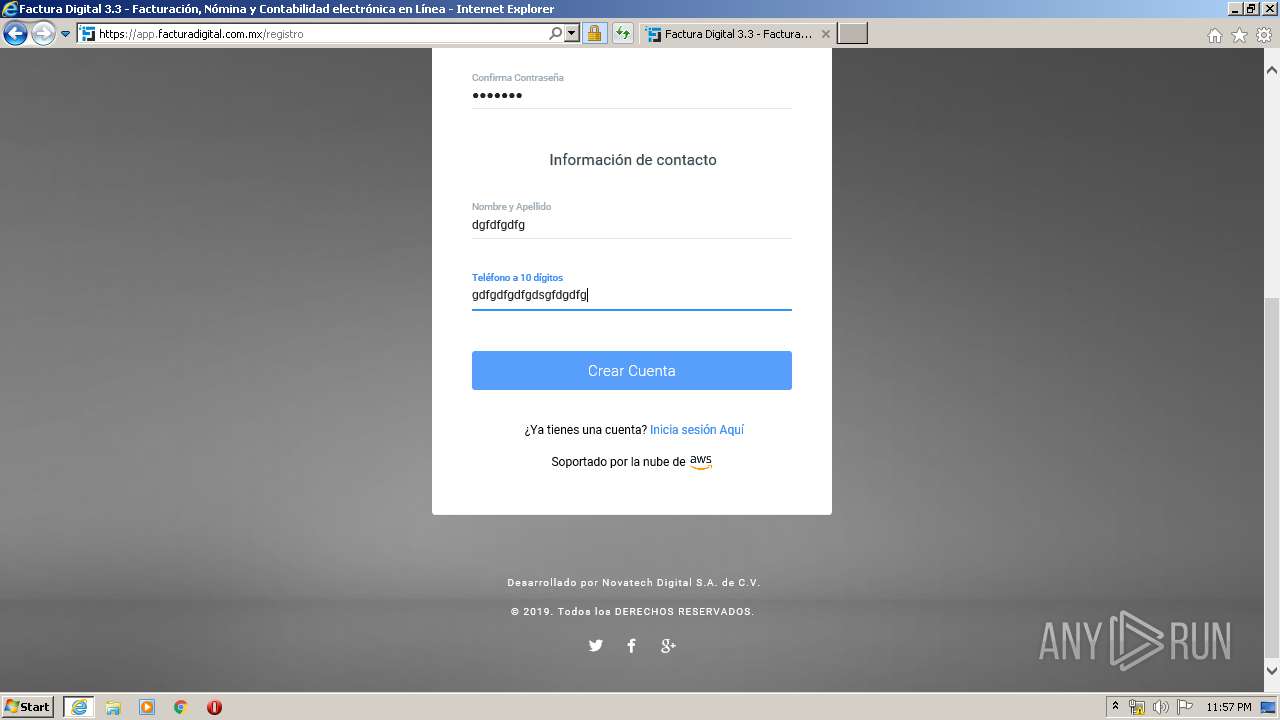
Task: Open the Google Plus social icon
Action: pyautogui.click(x=668, y=646)
